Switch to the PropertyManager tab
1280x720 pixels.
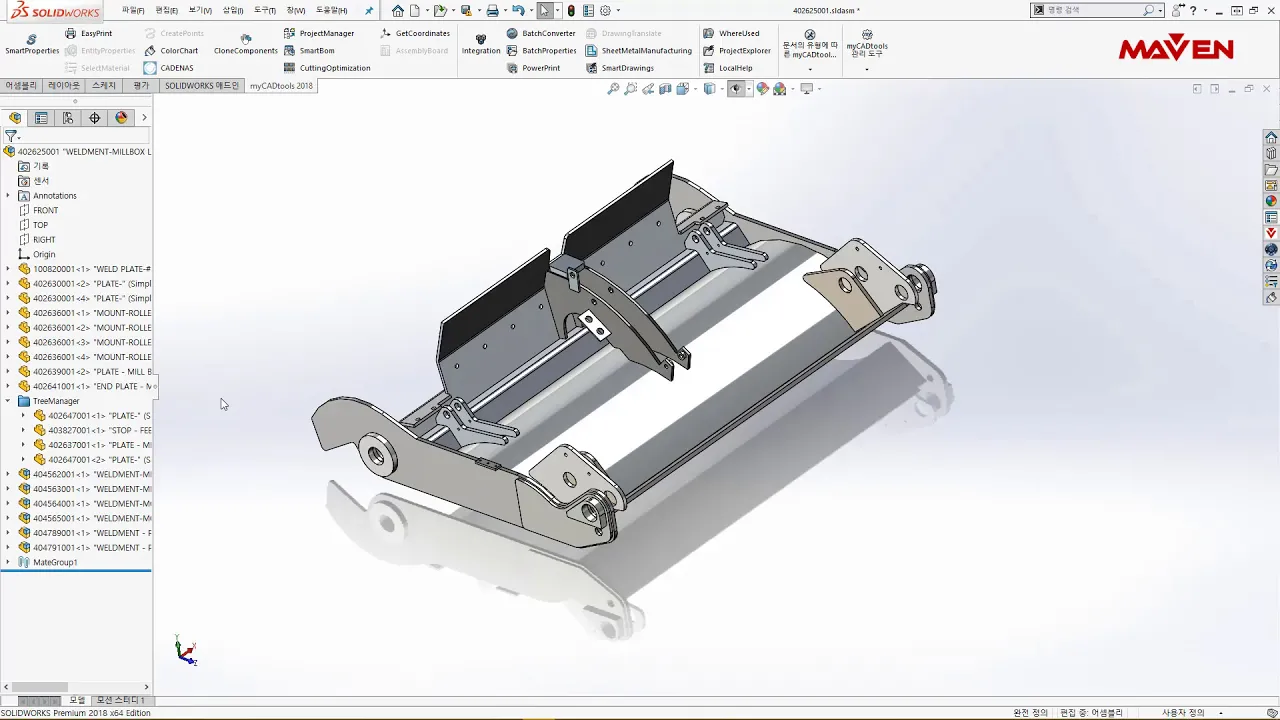pyautogui.click(x=41, y=118)
